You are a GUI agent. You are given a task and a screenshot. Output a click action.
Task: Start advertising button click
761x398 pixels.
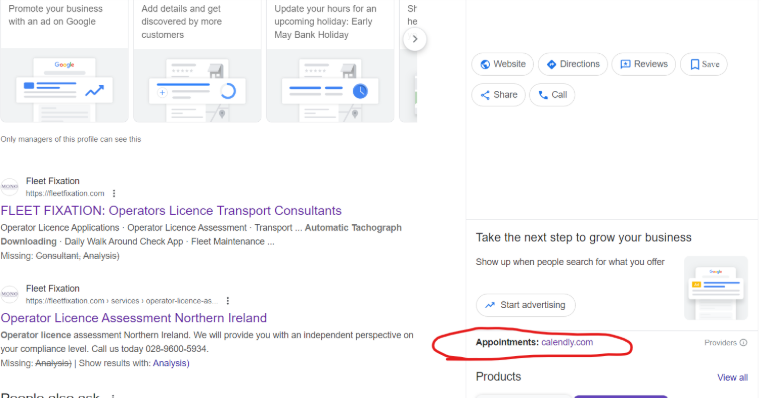pyautogui.click(x=526, y=305)
